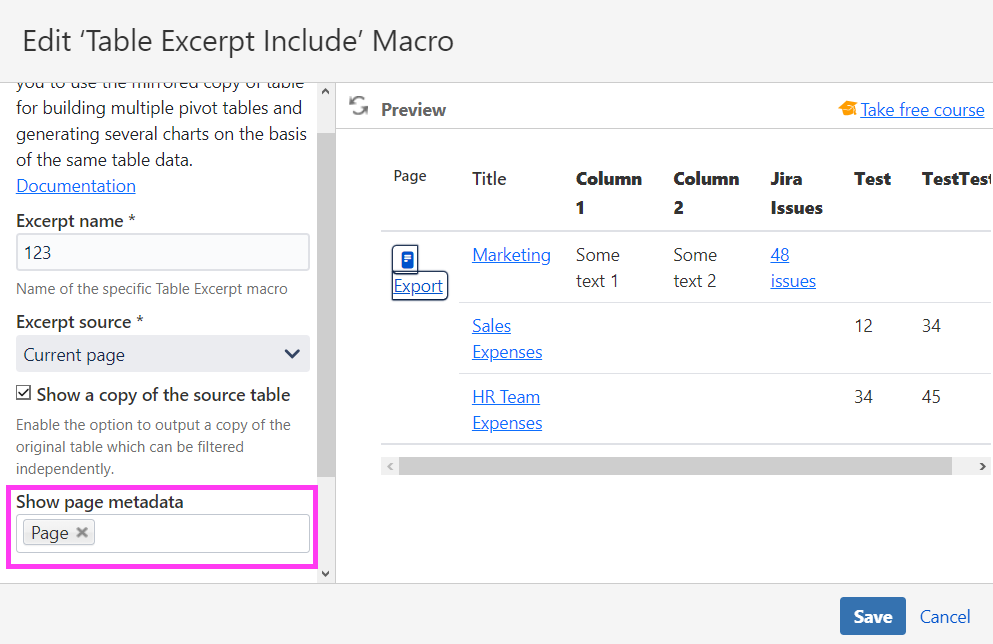Open the Take free course link
This screenshot has height=644, width=993.
[922, 110]
